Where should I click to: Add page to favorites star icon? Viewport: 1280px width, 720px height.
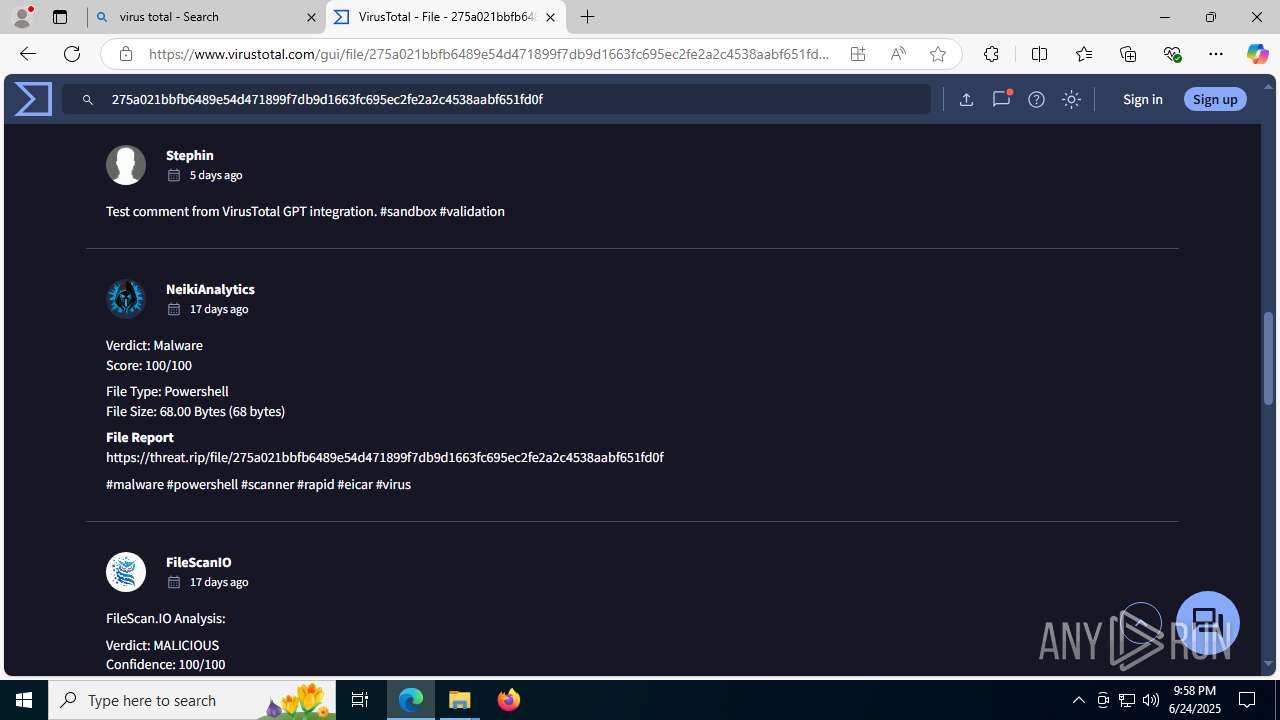coord(938,54)
